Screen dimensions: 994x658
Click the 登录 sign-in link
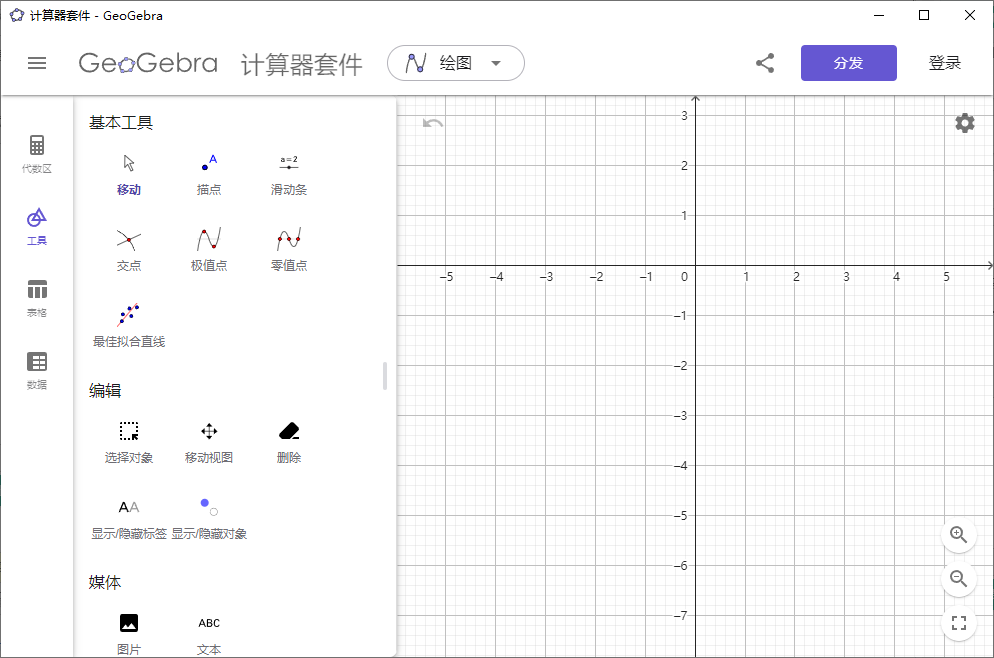(944, 62)
